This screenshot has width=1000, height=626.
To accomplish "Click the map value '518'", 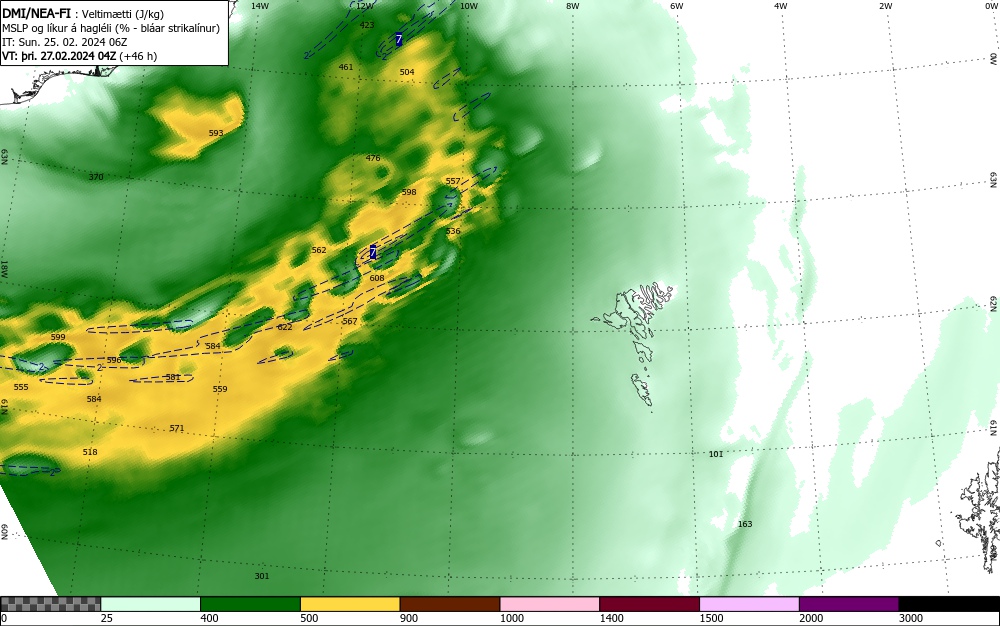I will click(90, 452).
